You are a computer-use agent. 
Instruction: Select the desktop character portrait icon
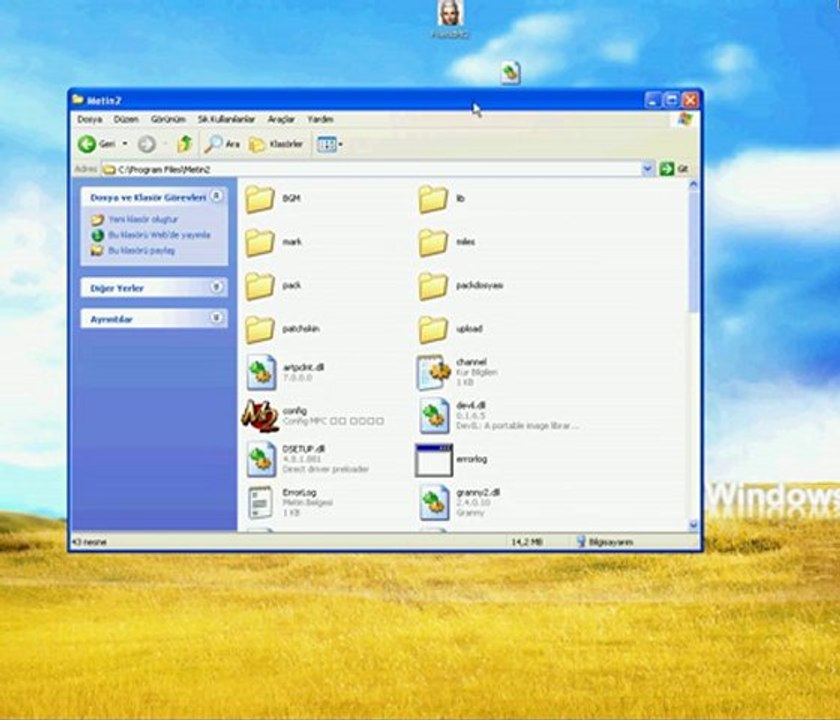(x=450, y=13)
